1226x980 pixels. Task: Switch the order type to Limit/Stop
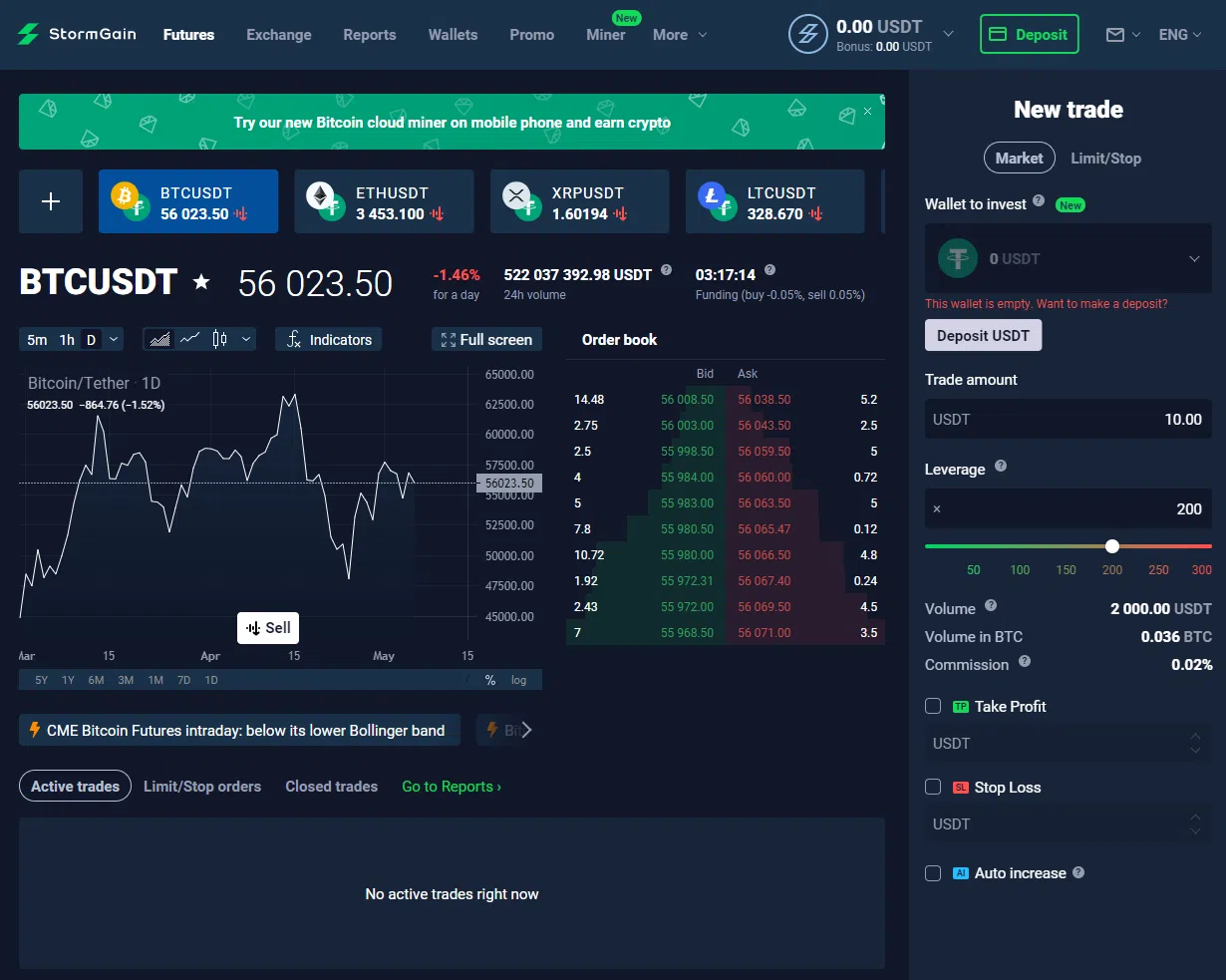pyautogui.click(x=1105, y=158)
